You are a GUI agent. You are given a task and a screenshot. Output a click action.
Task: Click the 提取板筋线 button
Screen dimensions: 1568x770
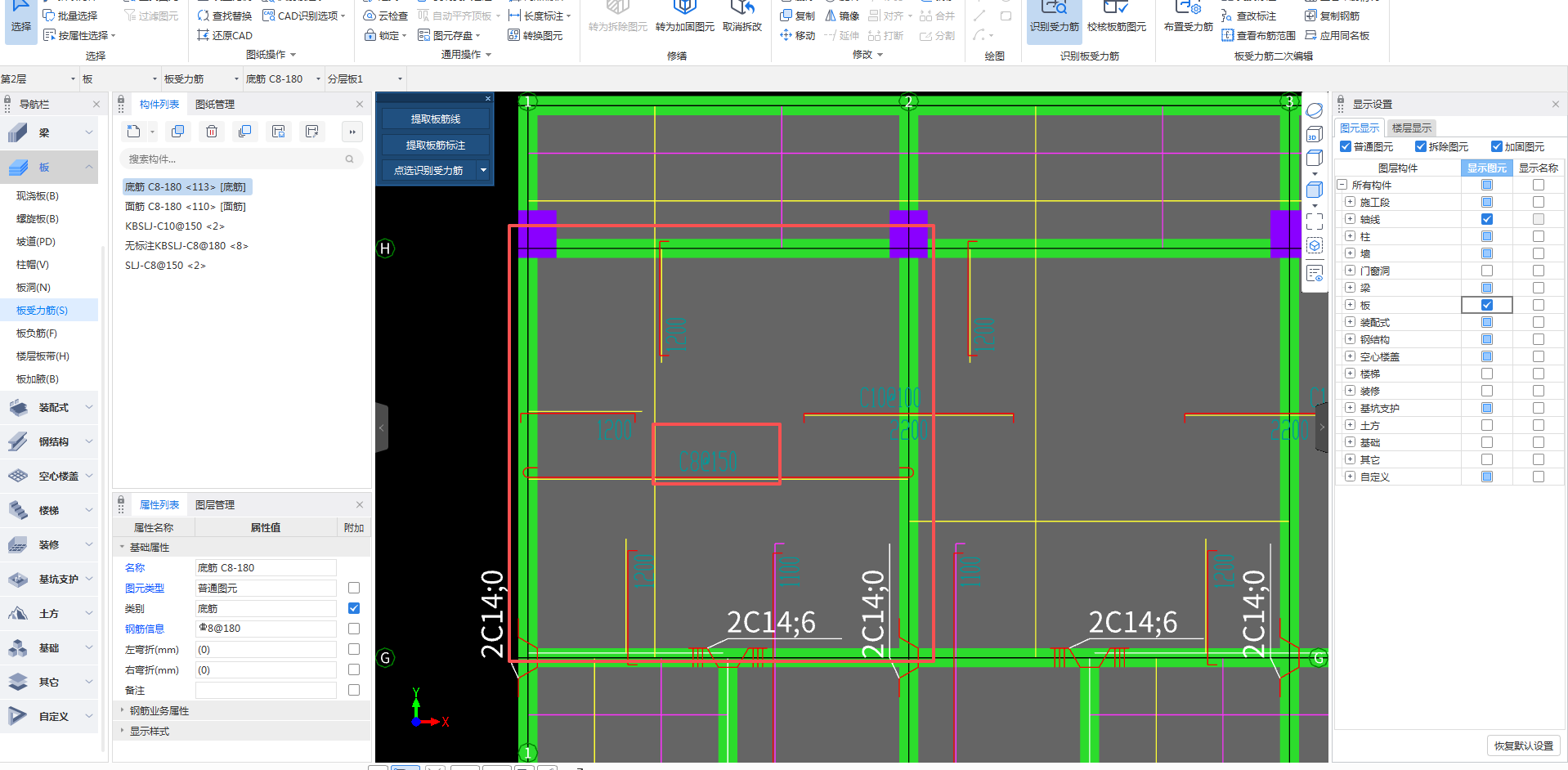(x=436, y=119)
